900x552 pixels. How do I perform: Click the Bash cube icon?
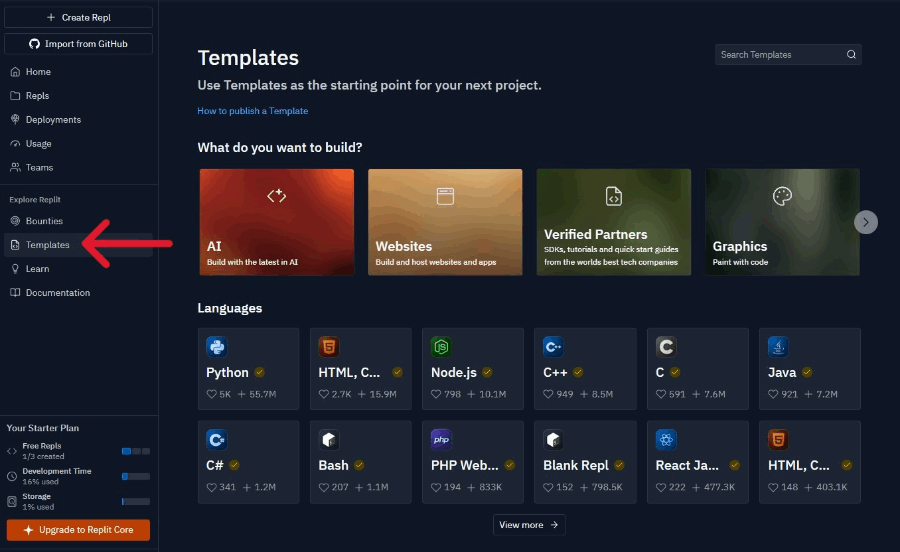point(329,440)
